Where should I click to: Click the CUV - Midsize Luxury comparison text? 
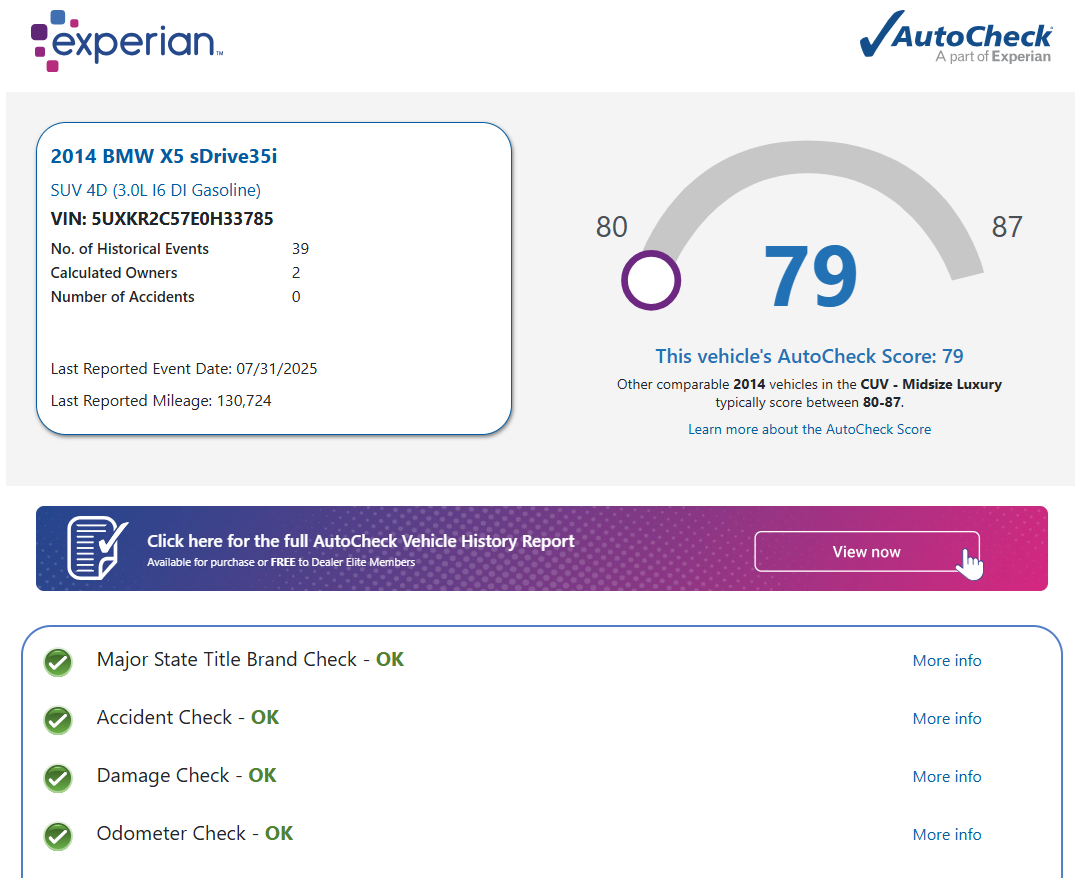[x=931, y=384]
